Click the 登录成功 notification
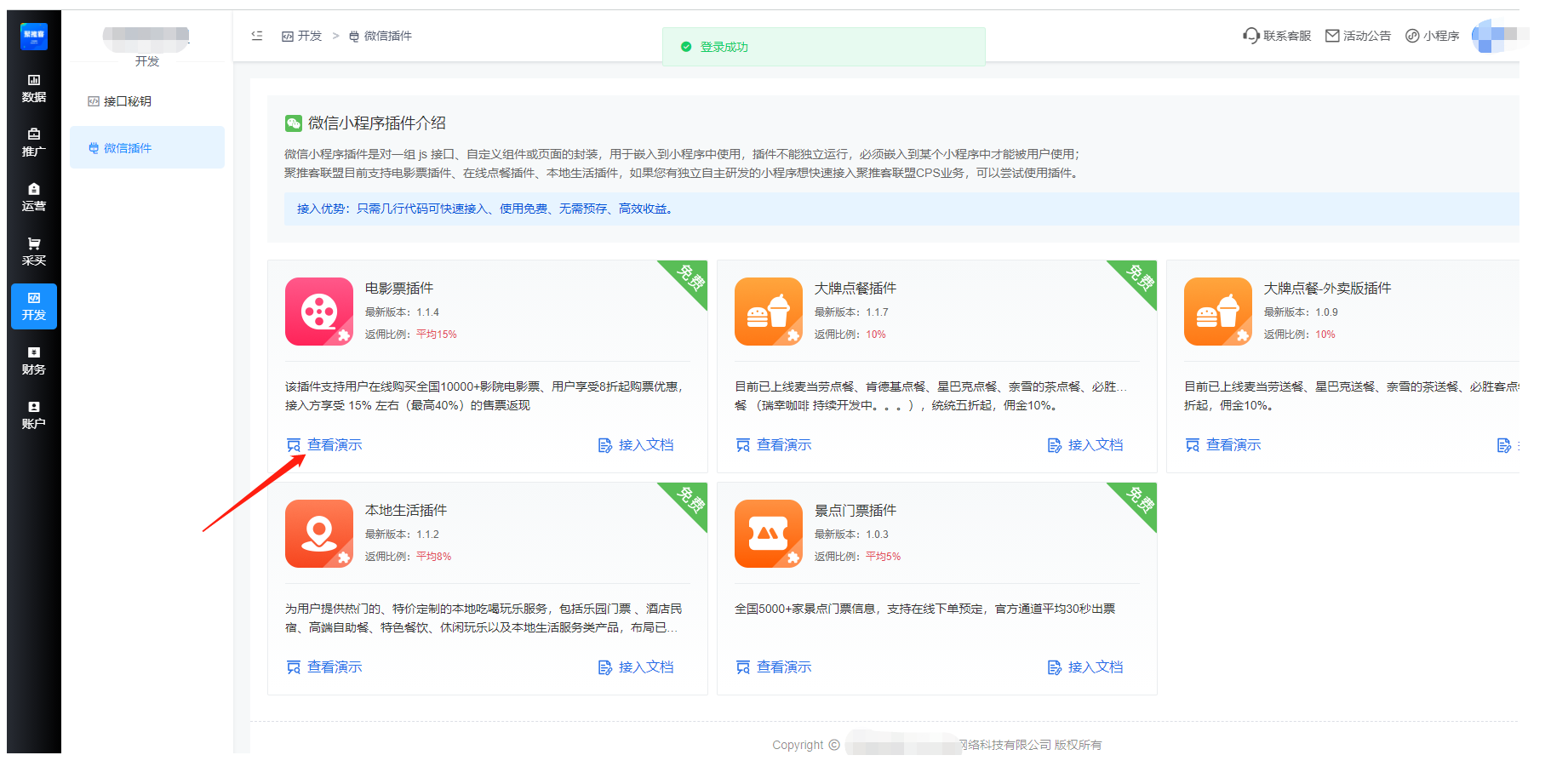 pyautogui.click(x=824, y=47)
